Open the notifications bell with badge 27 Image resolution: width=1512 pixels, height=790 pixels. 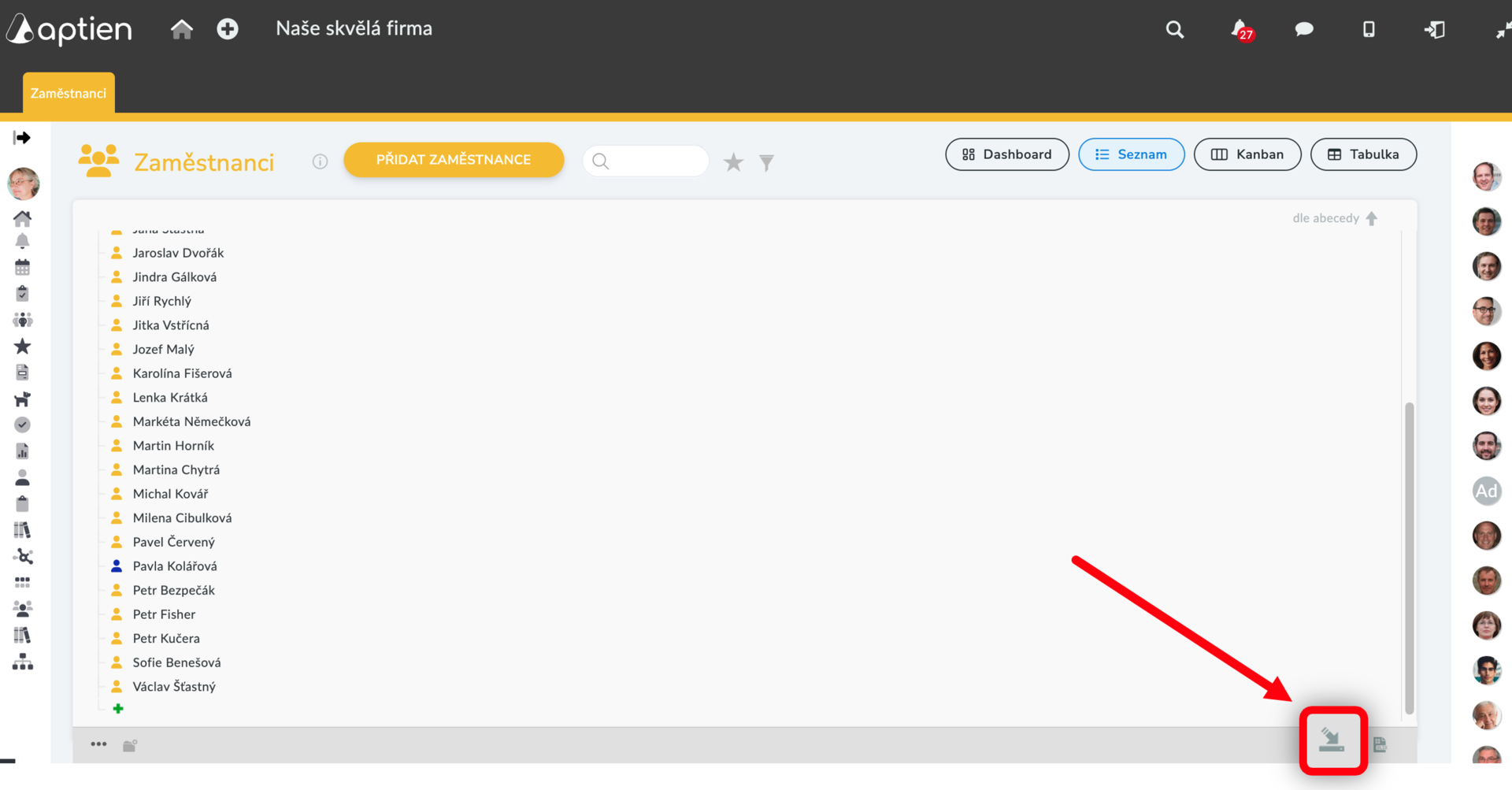(1241, 30)
